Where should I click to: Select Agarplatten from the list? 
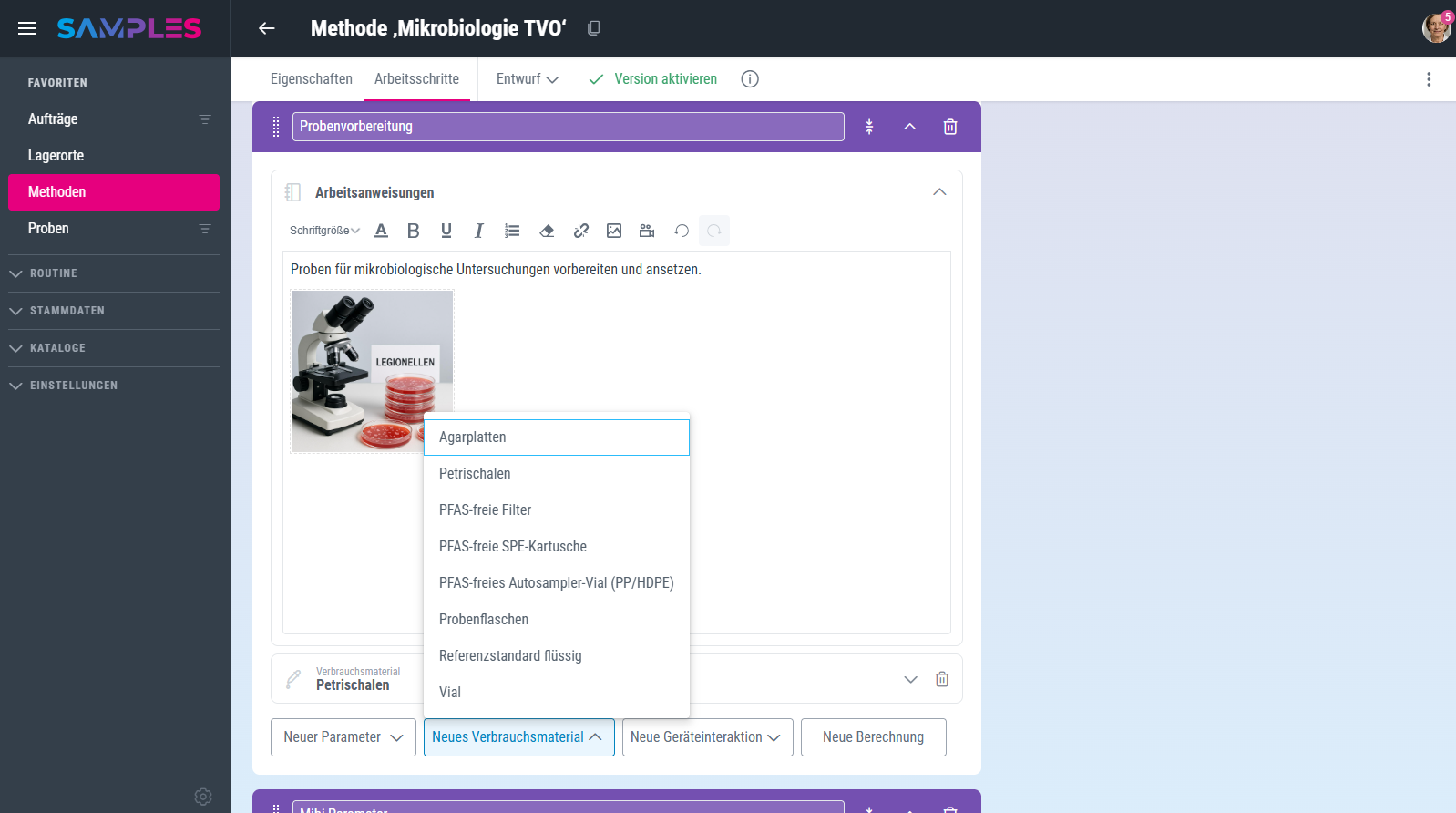[x=556, y=437]
